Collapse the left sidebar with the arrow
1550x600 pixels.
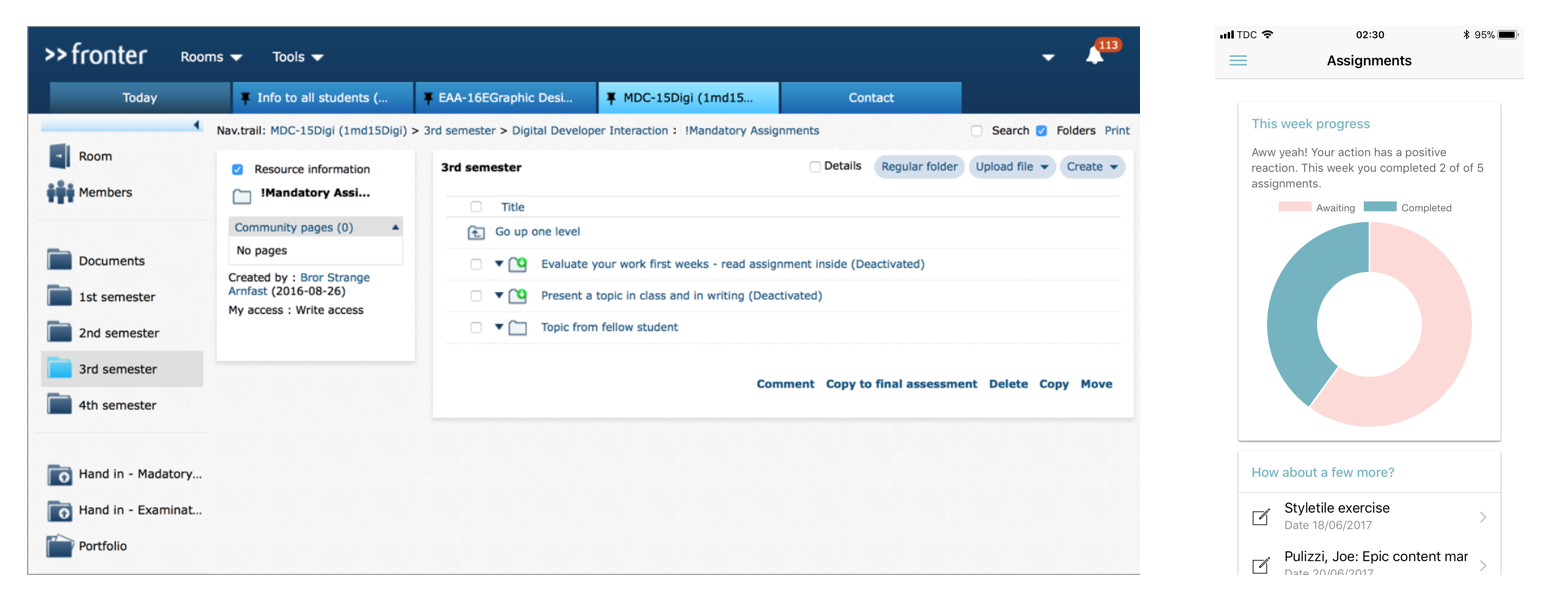click(x=196, y=125)
